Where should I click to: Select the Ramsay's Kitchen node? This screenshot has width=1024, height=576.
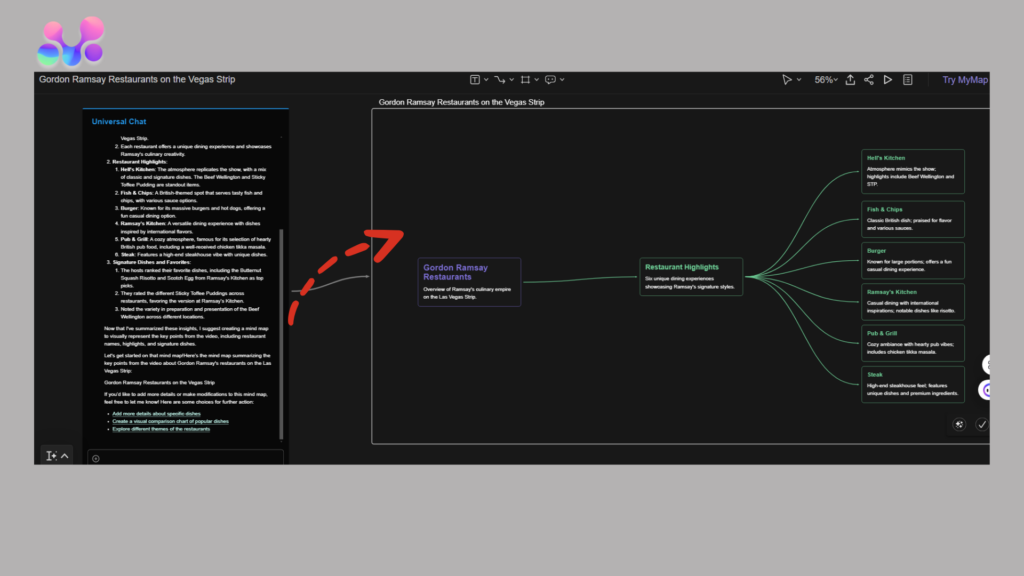[x=913, y=301]
